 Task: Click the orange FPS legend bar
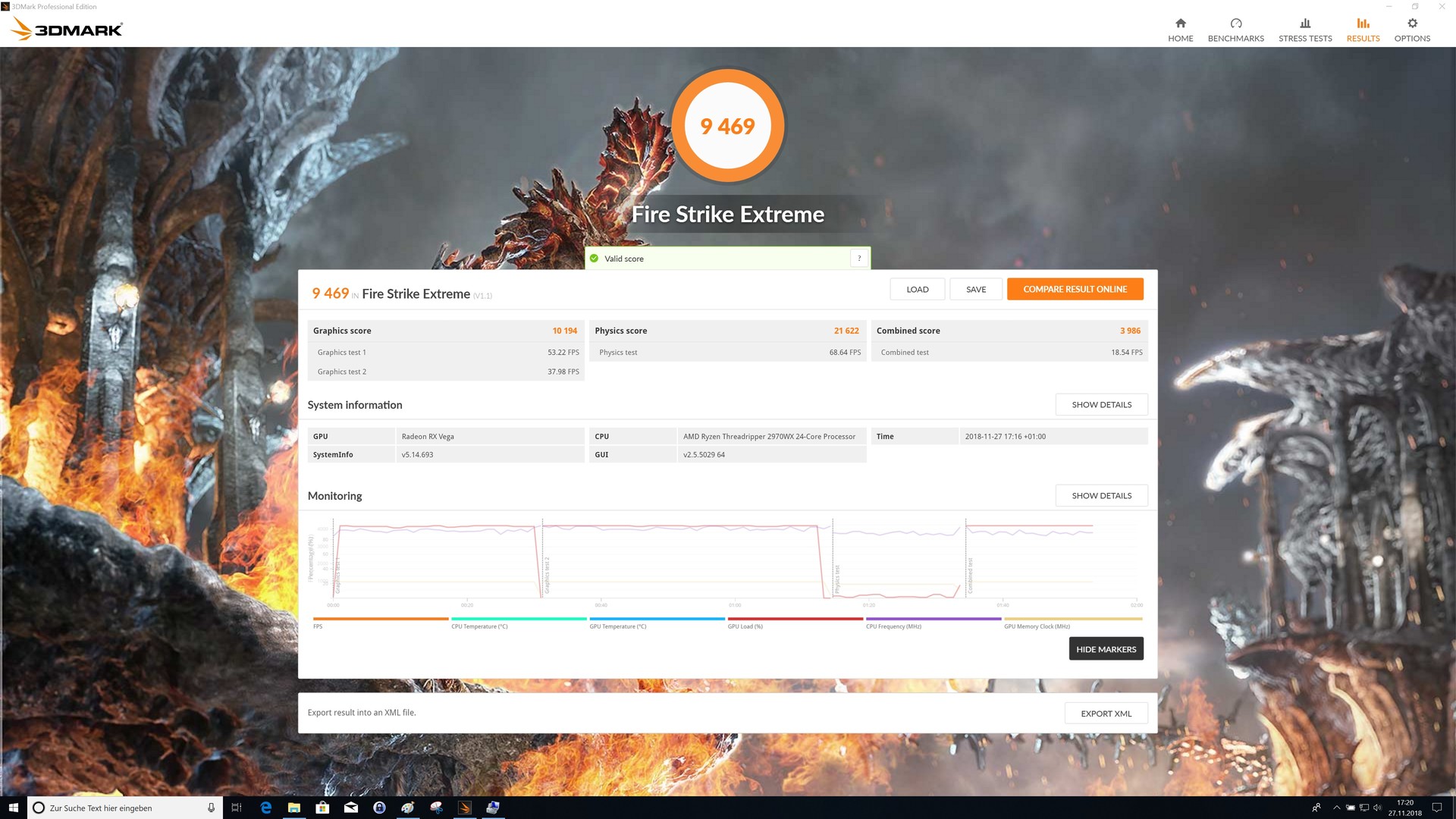(x=381, y=619)
